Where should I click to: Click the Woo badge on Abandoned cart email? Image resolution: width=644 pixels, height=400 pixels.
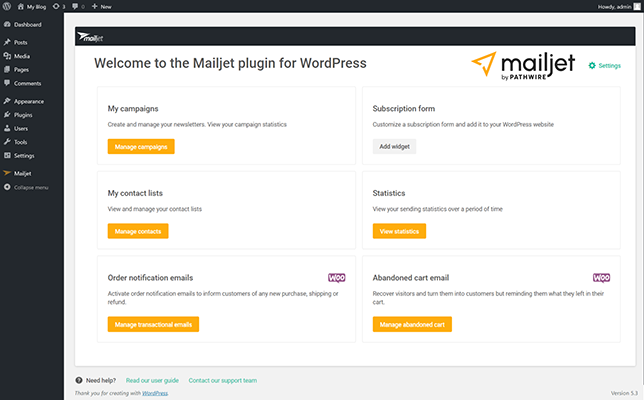(601, 278)
